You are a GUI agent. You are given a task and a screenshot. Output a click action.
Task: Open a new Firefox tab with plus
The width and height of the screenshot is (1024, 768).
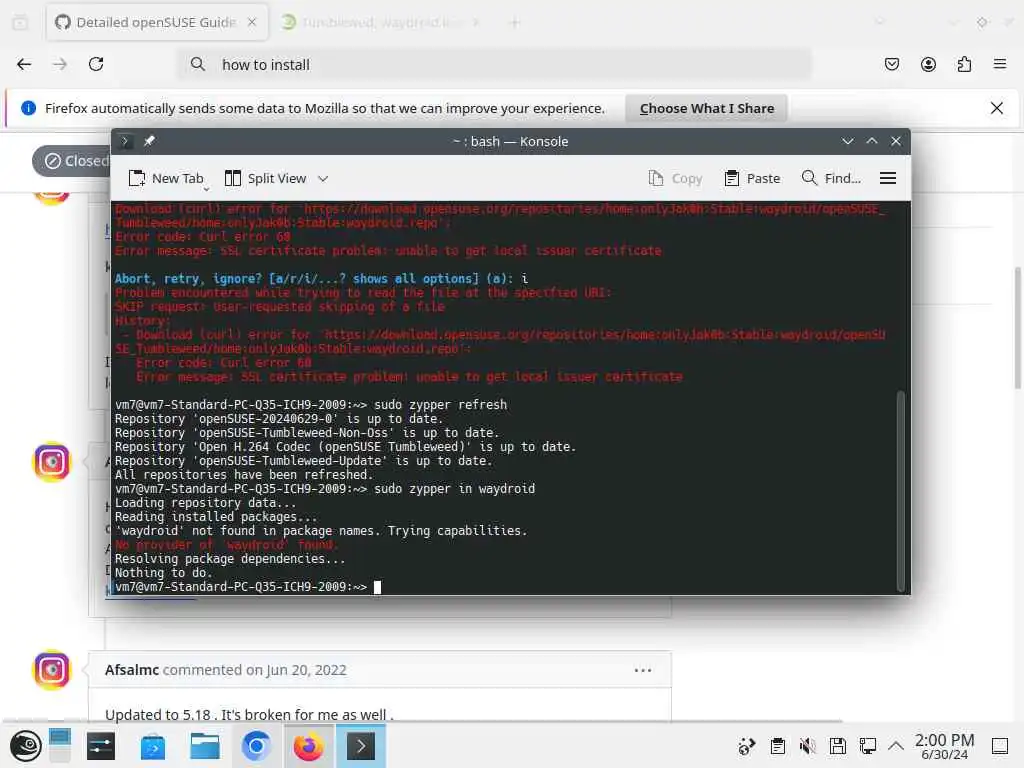pyautogui.click(x=515, y=22)
